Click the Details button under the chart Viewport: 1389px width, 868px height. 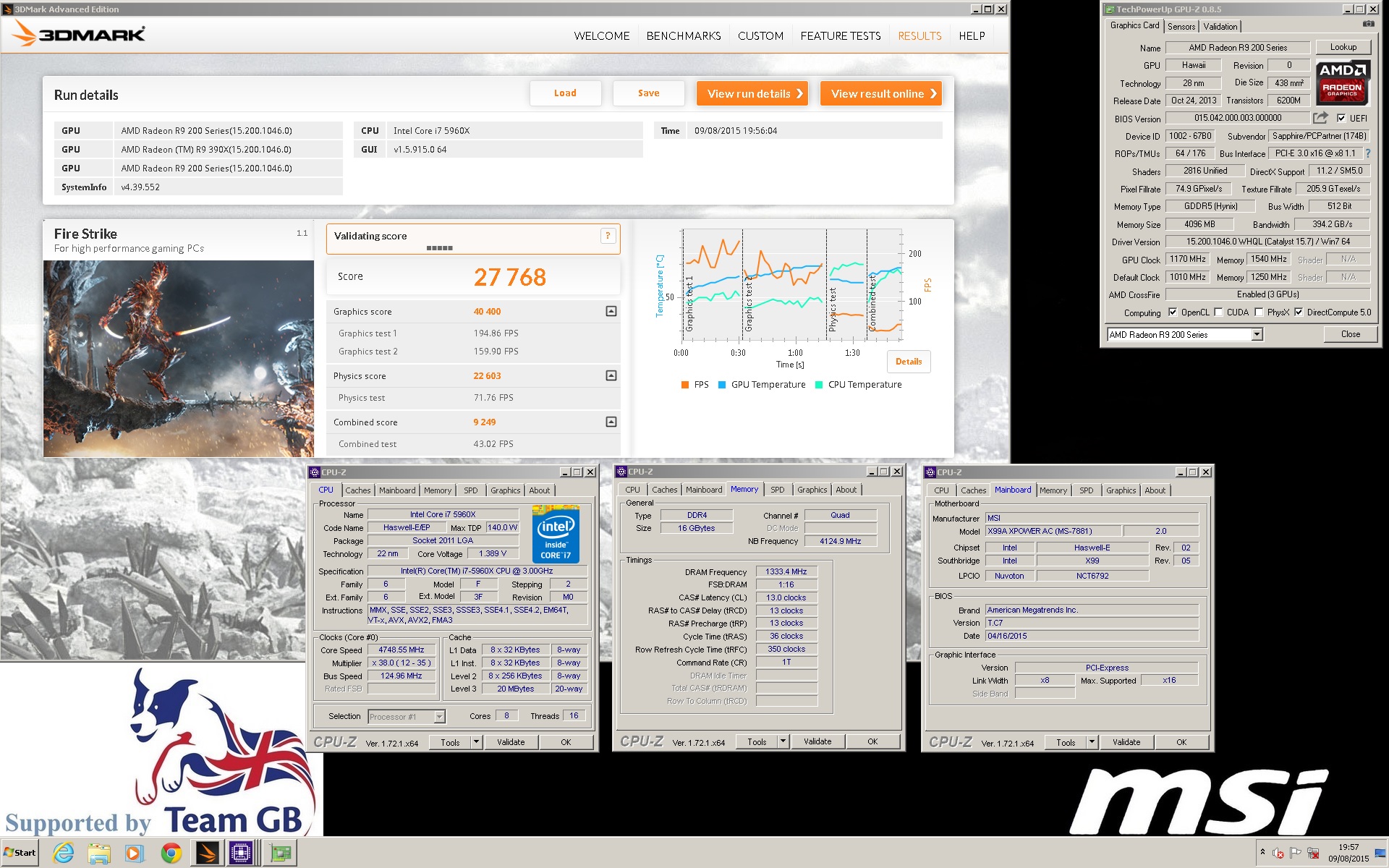point(909,362)
